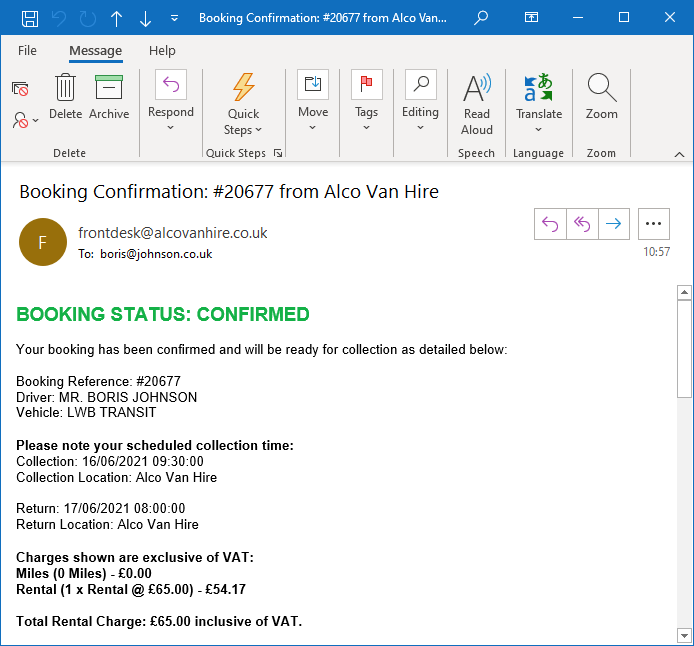The width and height of the screenshot is (694, 646).
Task: Click the Quick Steps lightning icon
Action: (243, 87)
